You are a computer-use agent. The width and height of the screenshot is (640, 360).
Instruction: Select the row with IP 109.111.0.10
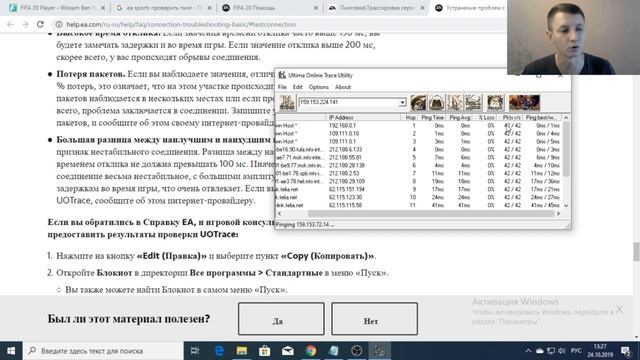click(419, 133)
